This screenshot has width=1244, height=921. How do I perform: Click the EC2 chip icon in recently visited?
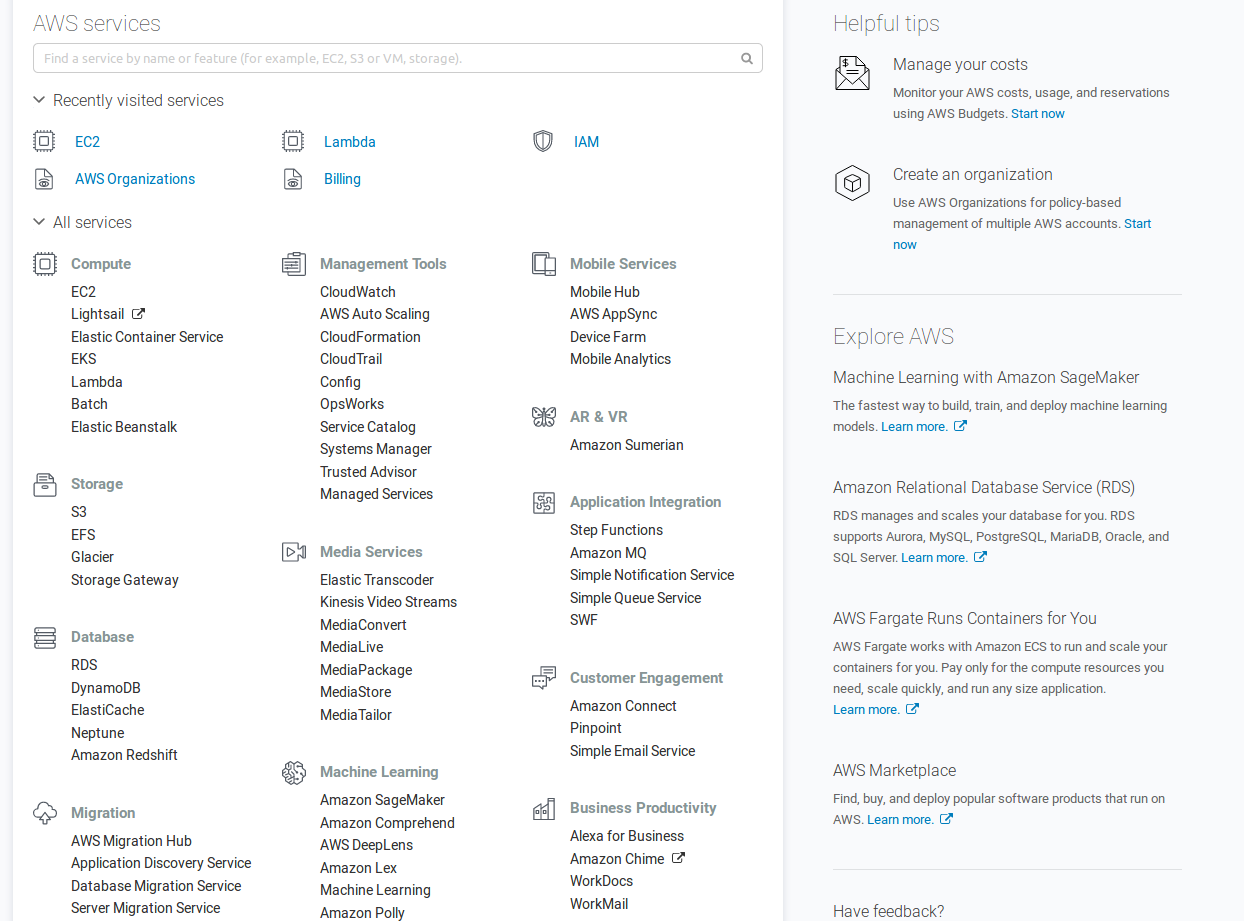(44, 142)
